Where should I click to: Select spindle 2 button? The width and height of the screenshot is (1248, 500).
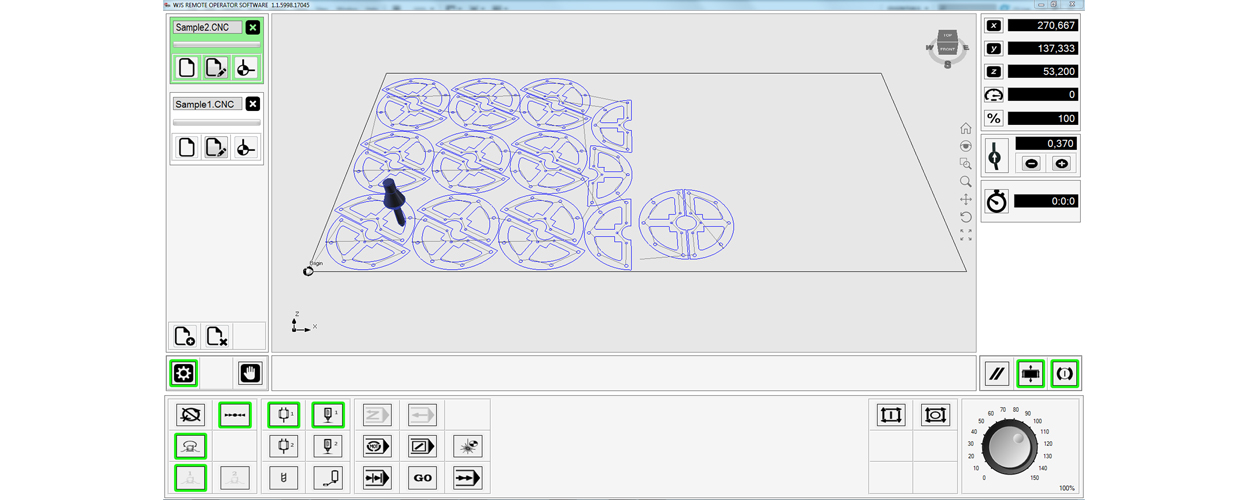284,446
